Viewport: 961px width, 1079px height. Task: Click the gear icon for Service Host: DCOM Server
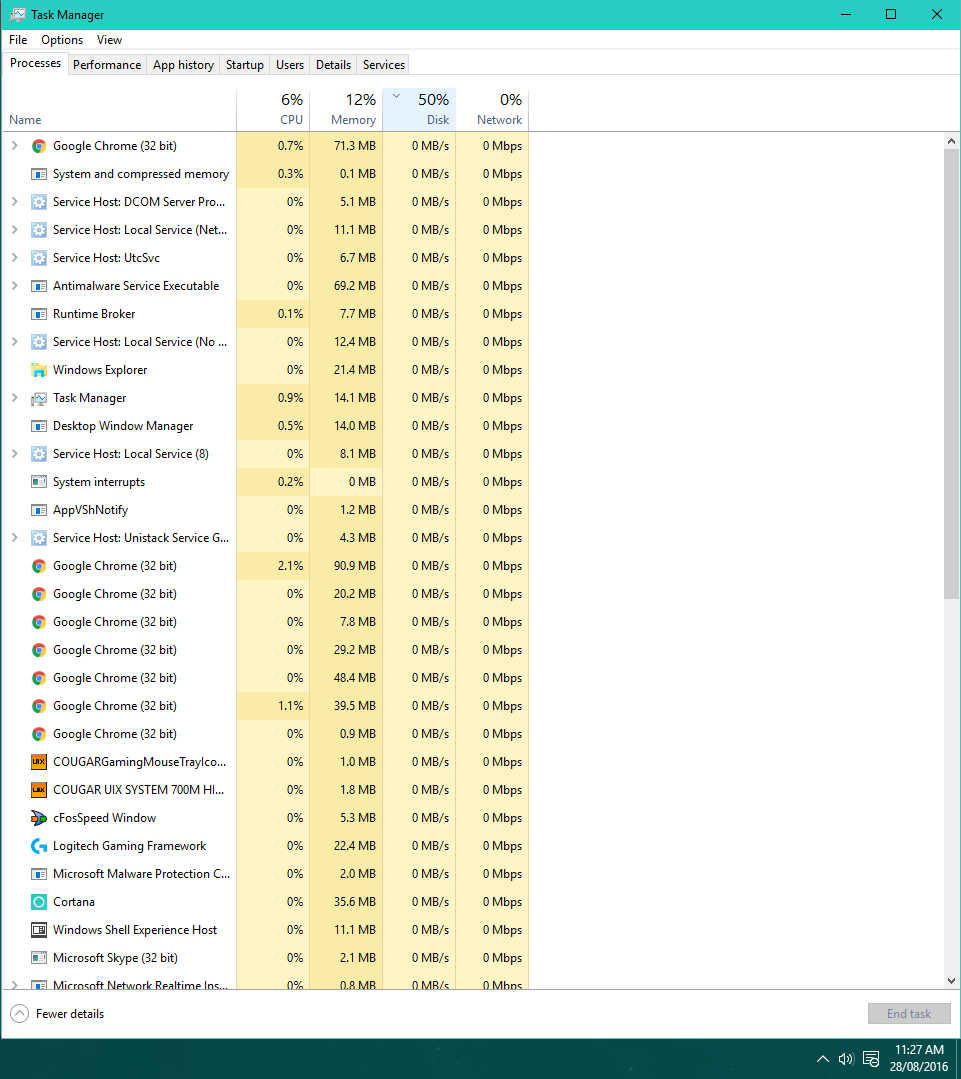(x=39, y=202)
